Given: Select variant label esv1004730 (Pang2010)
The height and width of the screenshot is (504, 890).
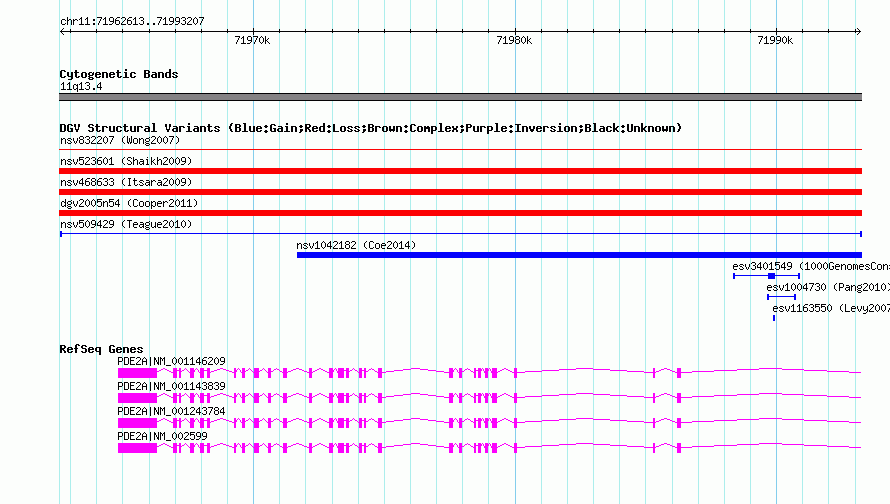Looking at the screenshot, I should [x=828, y=287].
